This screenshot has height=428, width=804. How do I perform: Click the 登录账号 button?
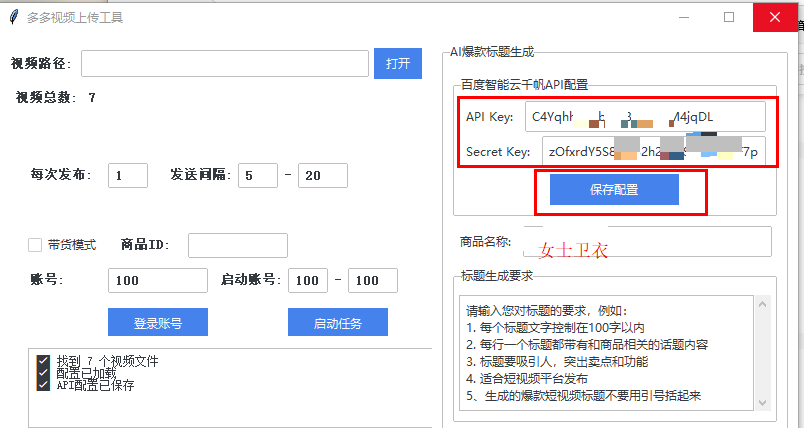pyautogui.click(x=158, y=322)
